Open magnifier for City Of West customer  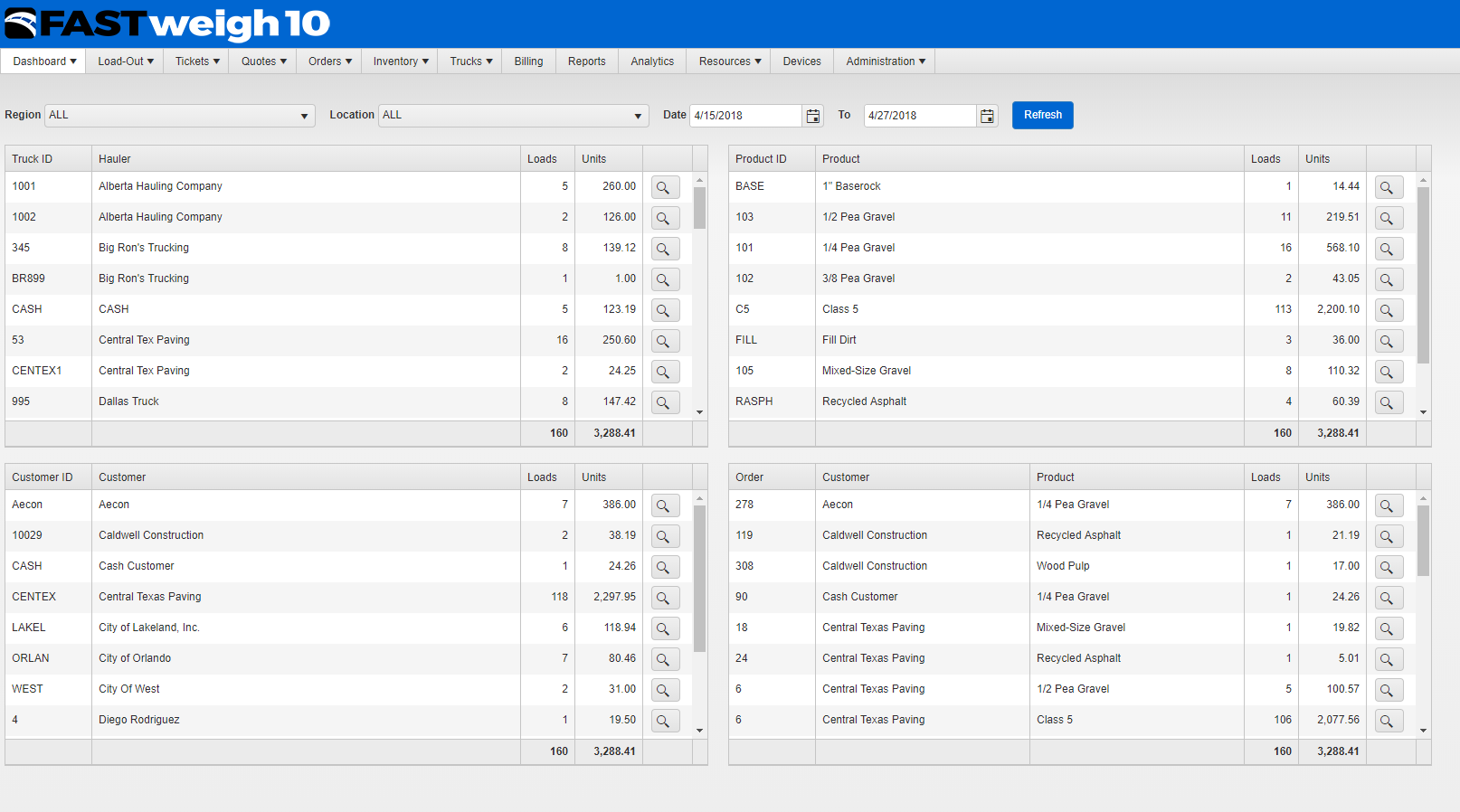pos(665,690)
